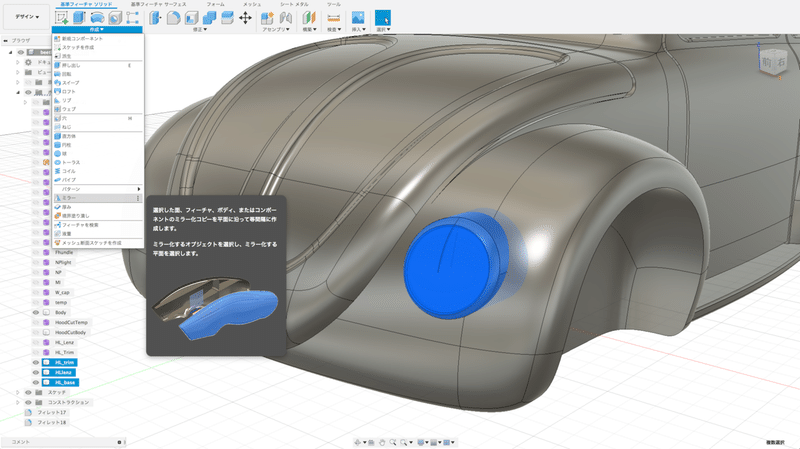Screen dimensions: 800x449
Task: Switch to the サーフェス tab
Action: (159, 4)
